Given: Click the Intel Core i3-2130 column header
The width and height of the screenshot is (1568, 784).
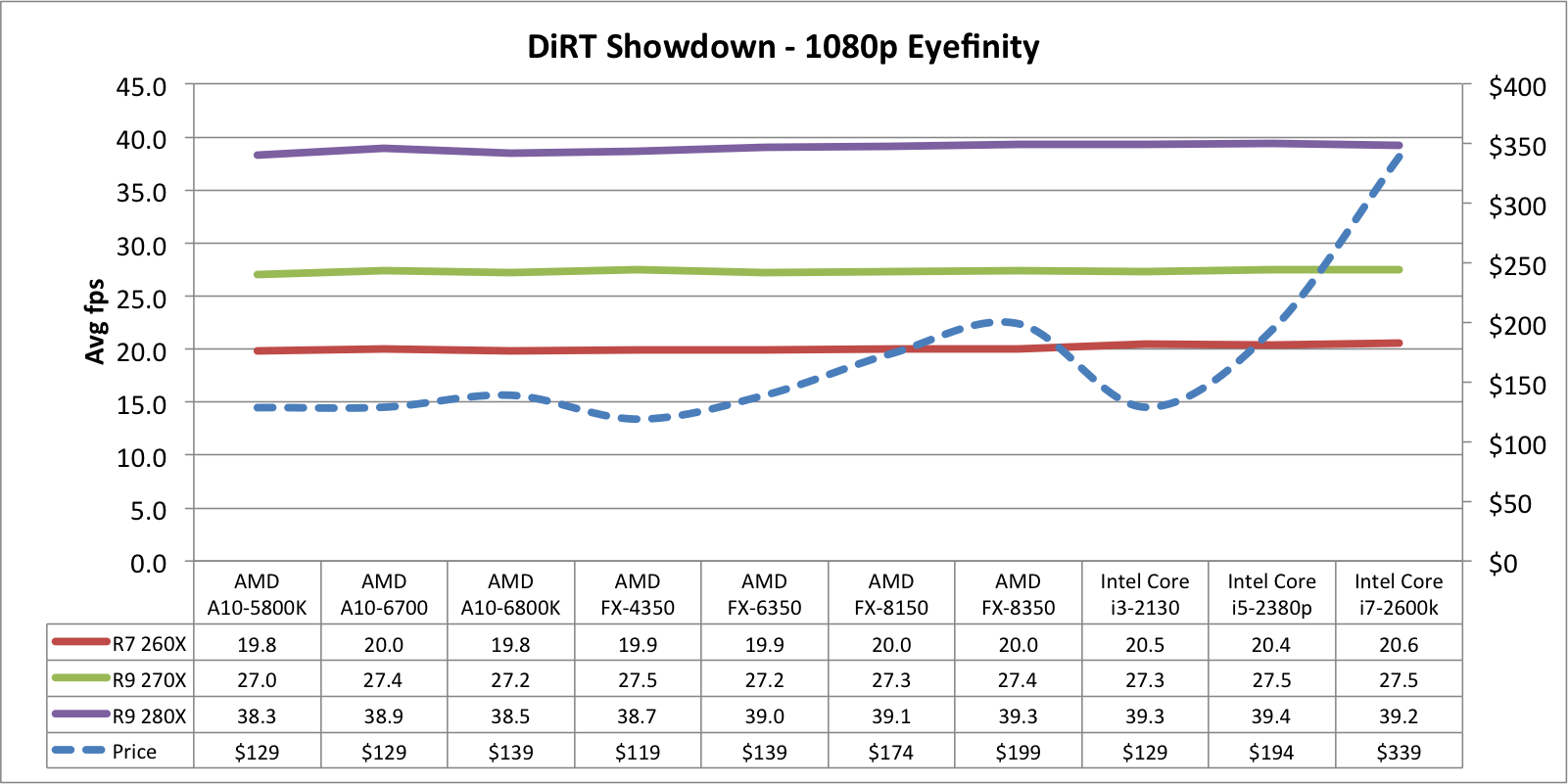Looking at the screenshot, I should [1145, 594].
